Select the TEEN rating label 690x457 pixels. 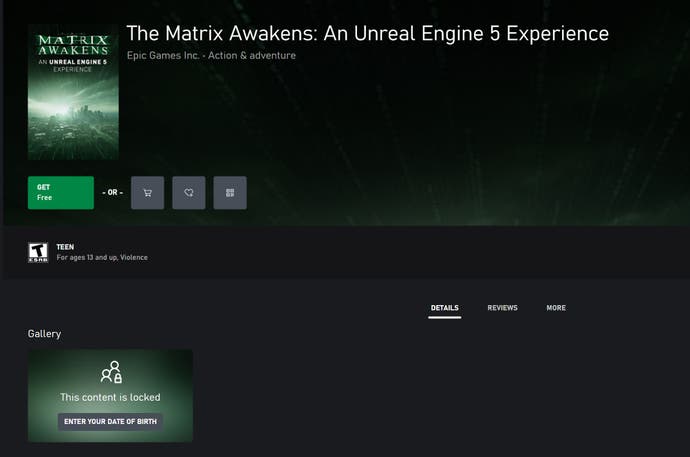pos(65,247)
